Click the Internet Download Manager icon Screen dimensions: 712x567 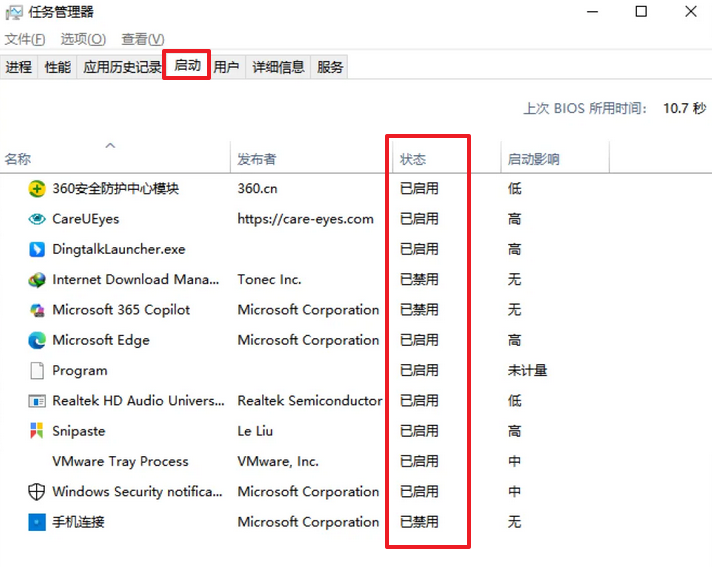pyautogui.click(x=37, y=280)
